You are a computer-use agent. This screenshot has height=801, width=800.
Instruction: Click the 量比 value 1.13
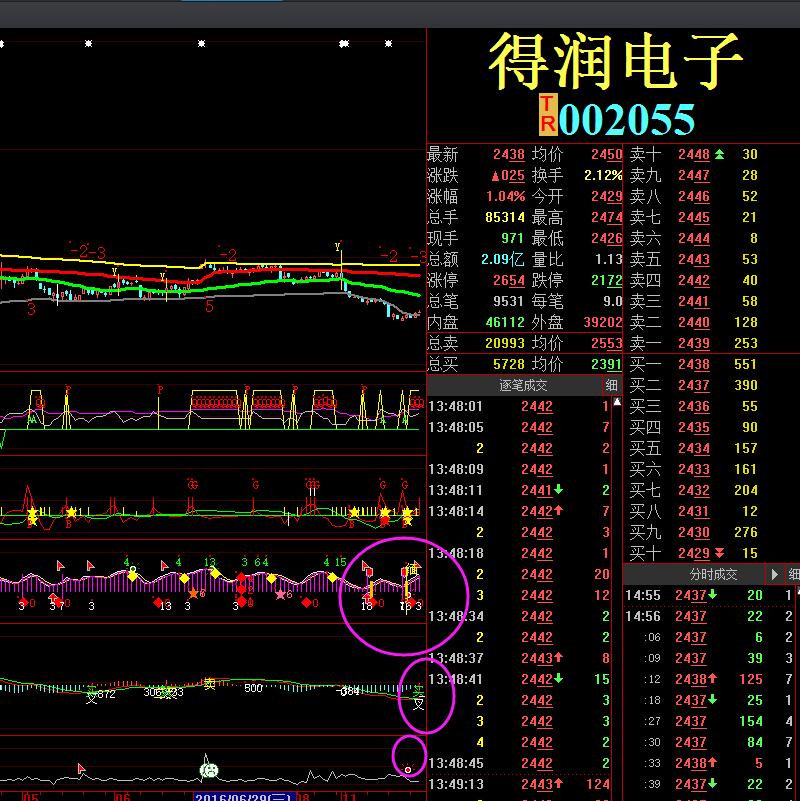click(608, 259)
